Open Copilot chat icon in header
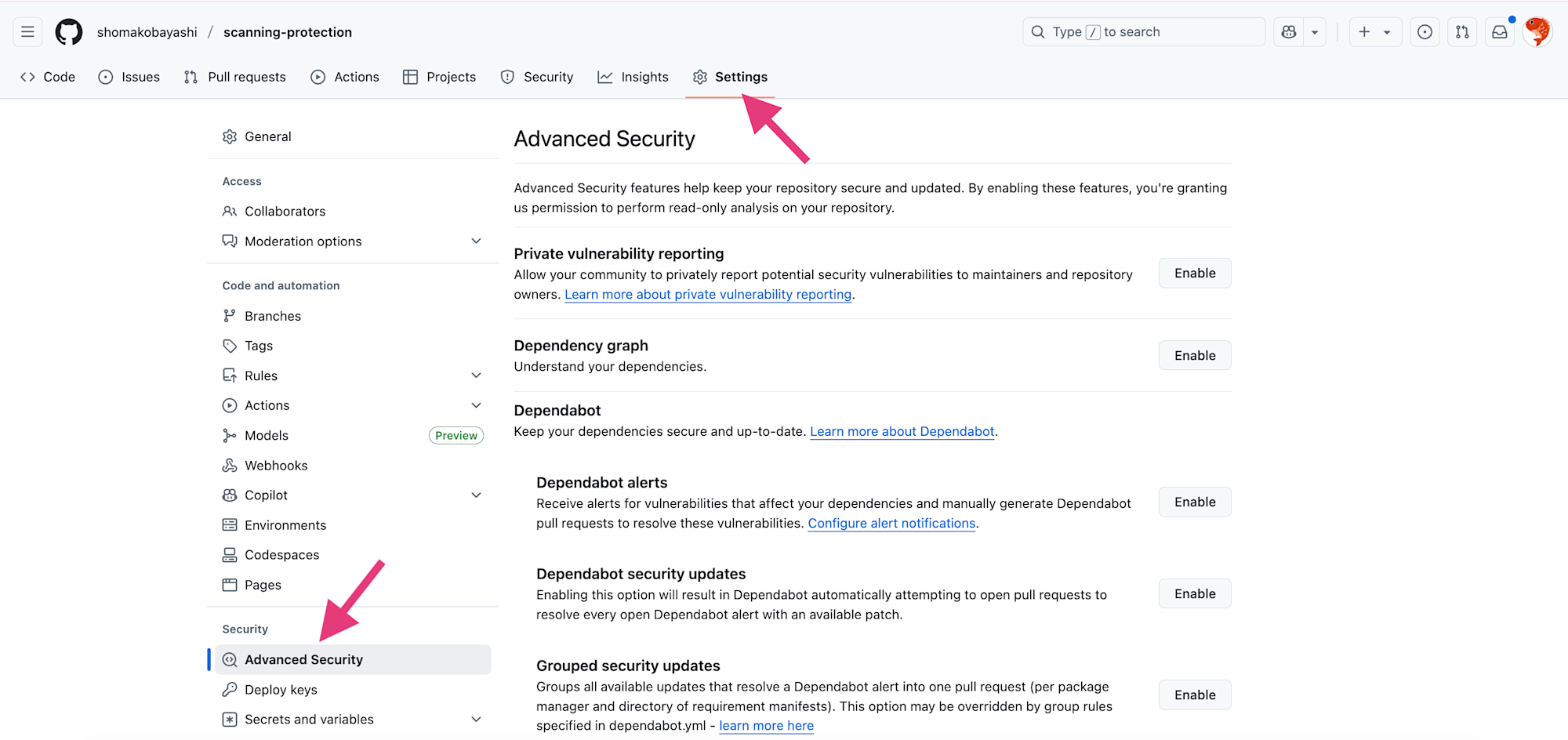The width and height of the screenshot is (1568, 740). [1289, 32]
